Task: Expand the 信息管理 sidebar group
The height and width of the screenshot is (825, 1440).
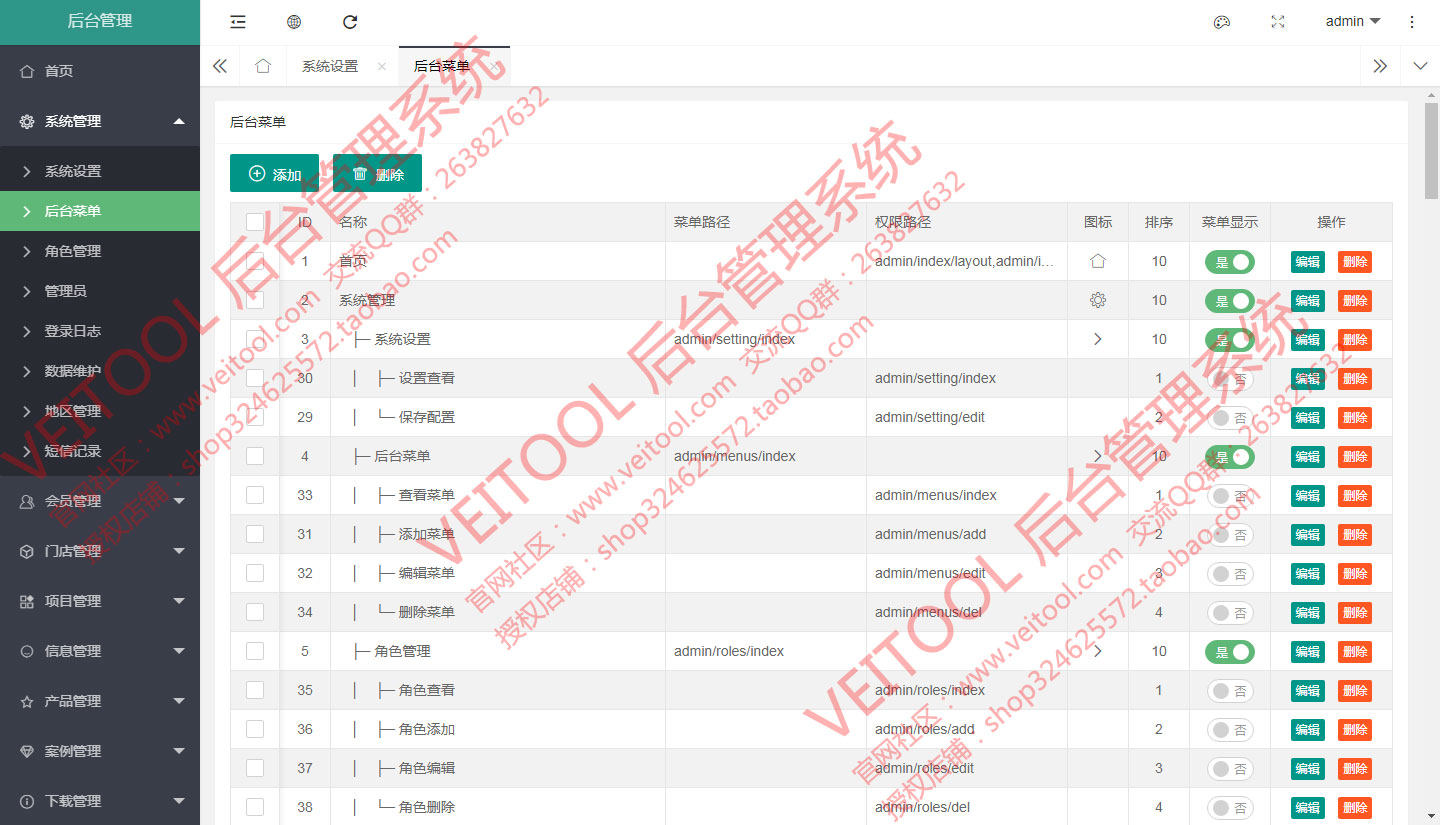Action: click(x=179, y=651)
